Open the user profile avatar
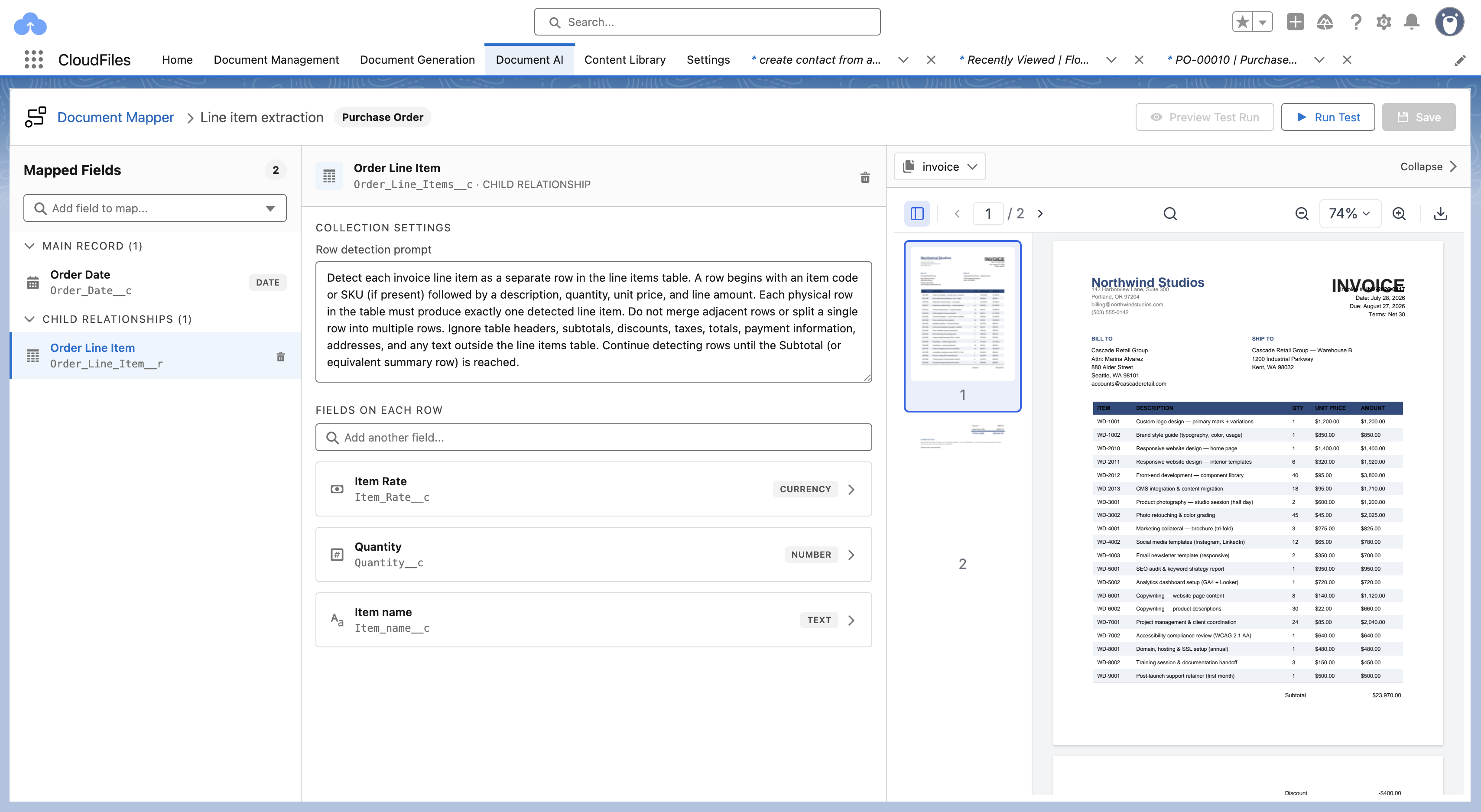The height and width of the screenshot is (812, 1481). (1449, 22)
